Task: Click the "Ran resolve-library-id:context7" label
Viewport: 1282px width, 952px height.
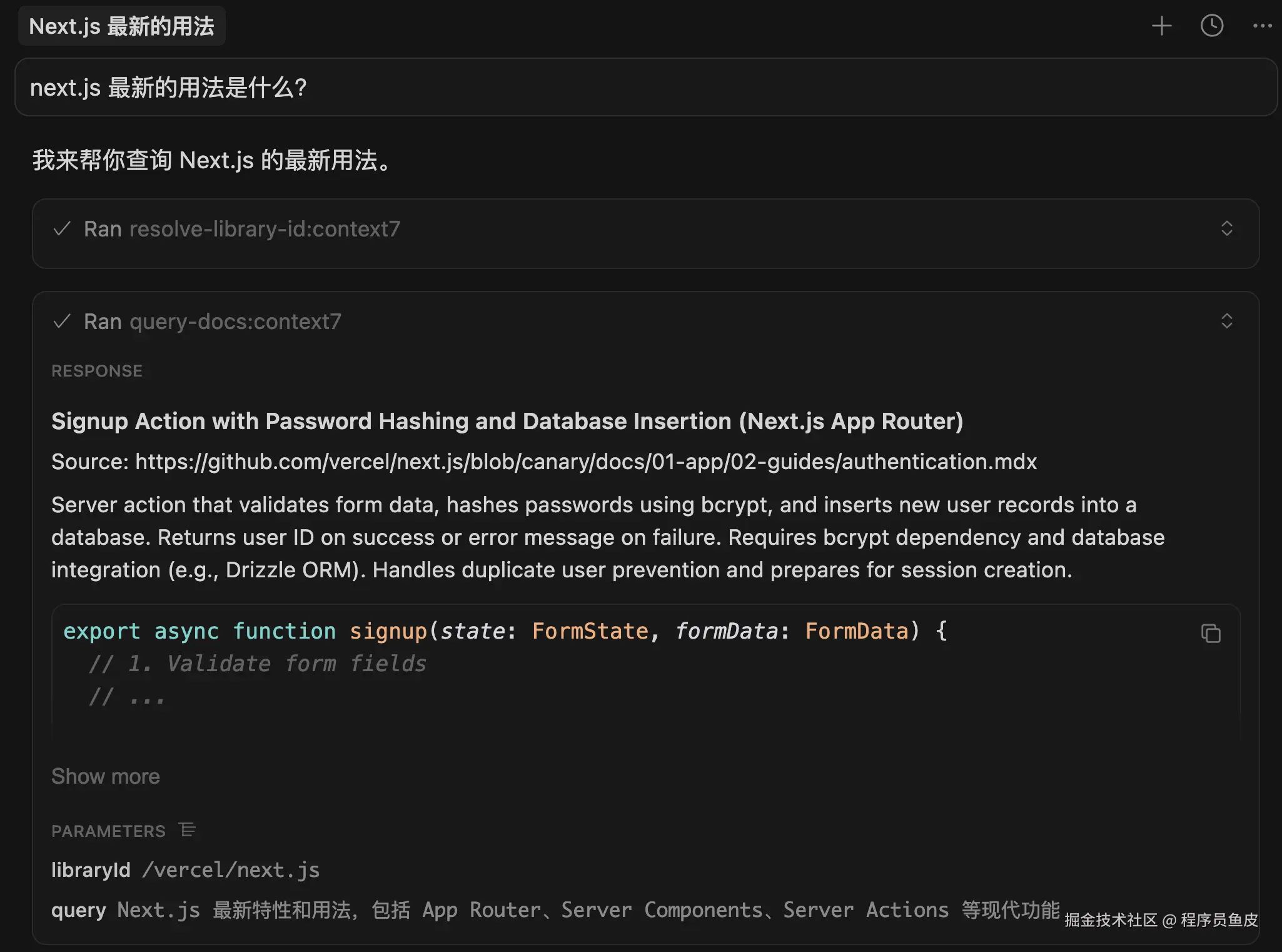Action: (242, 229)
